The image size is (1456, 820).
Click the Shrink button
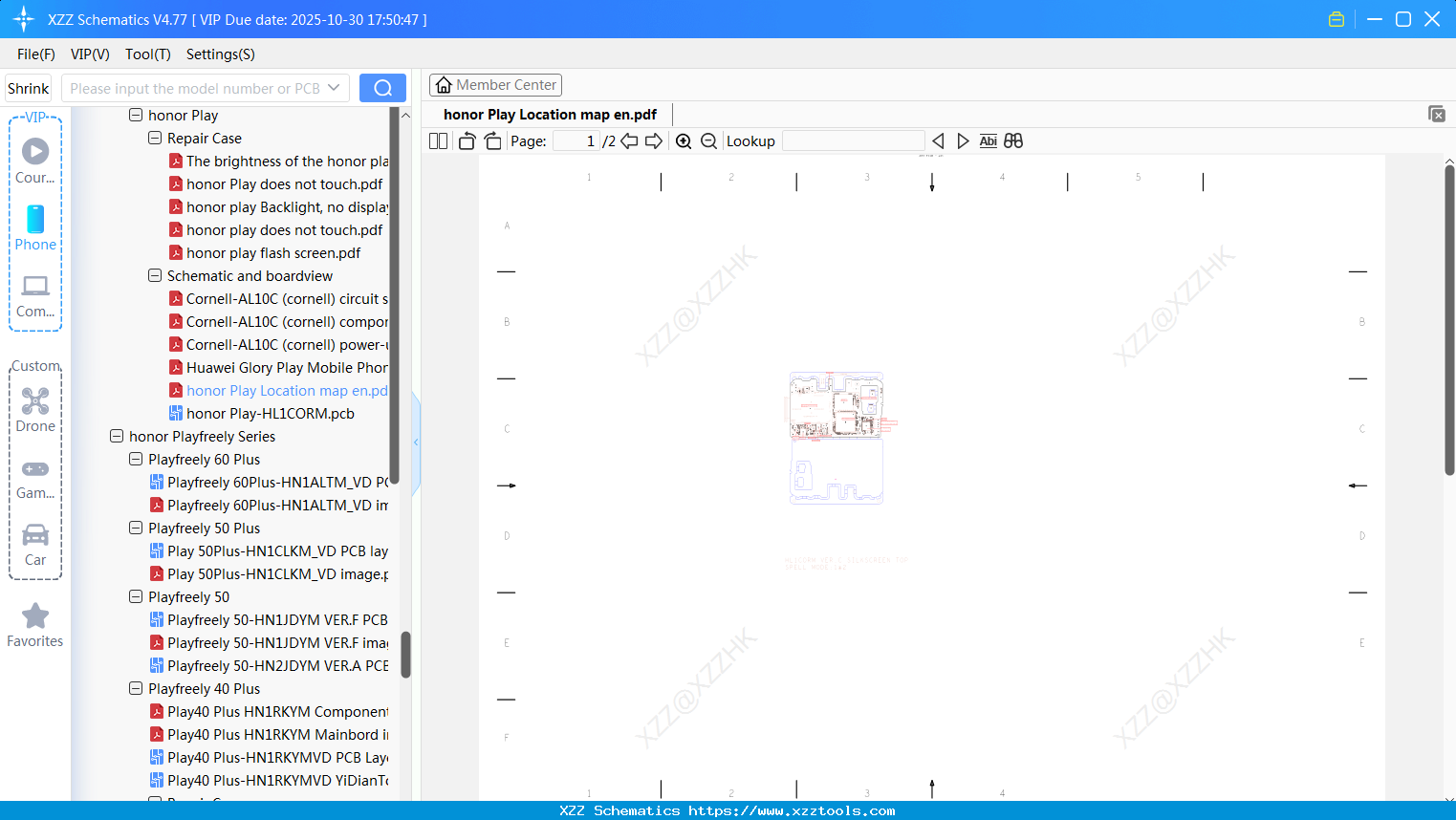click(x=29, y=88)
